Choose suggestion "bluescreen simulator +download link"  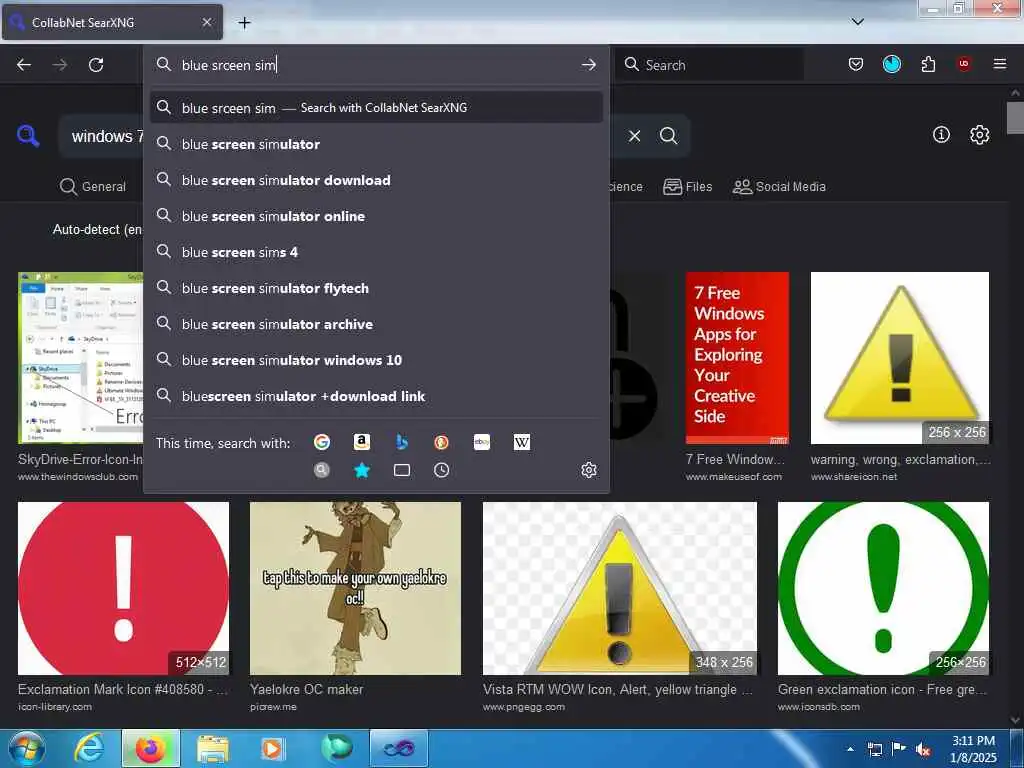click(x=376, y=396)
